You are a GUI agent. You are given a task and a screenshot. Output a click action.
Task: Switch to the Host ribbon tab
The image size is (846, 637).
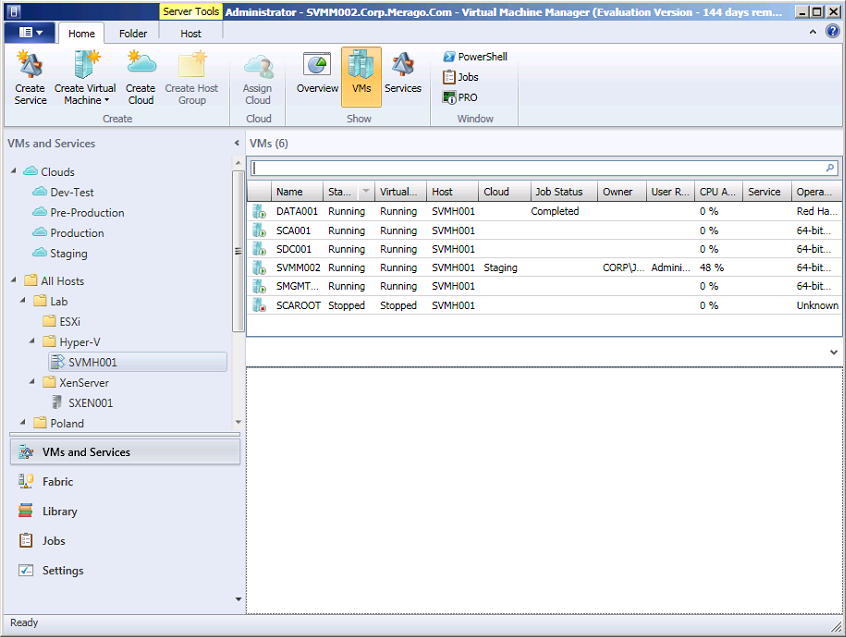pyautogui.click(x=190, y=33)
